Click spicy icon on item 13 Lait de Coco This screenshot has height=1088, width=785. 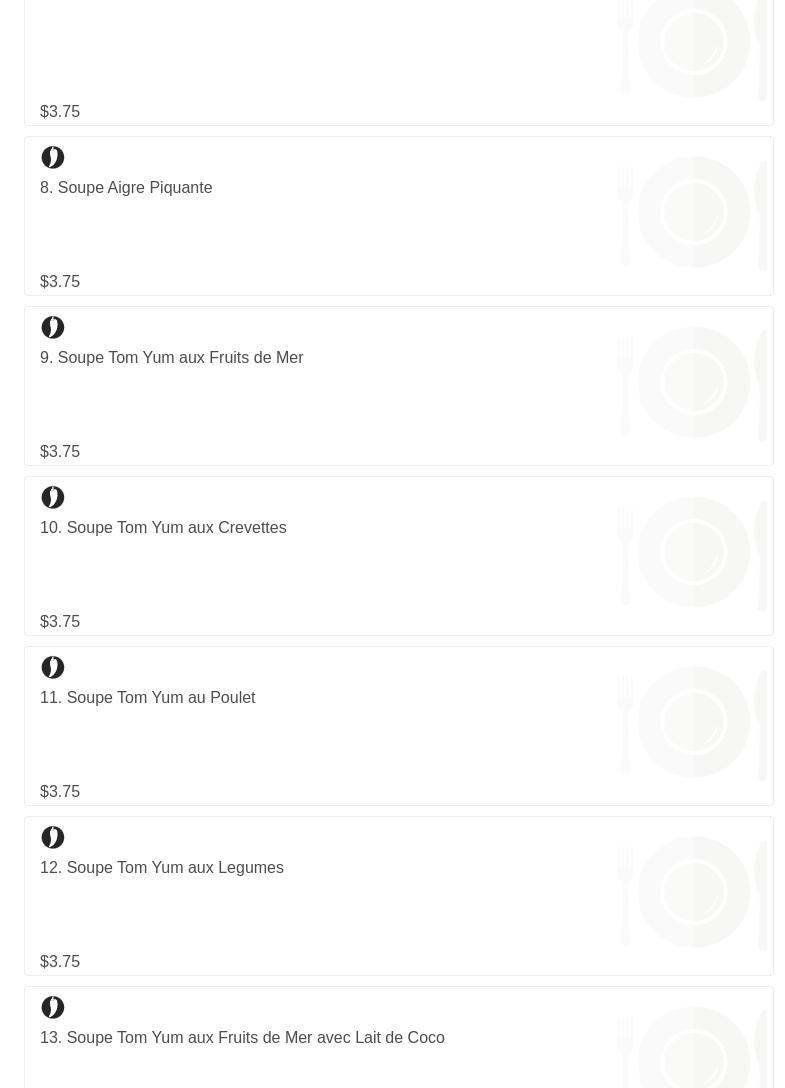point(53,1008)
